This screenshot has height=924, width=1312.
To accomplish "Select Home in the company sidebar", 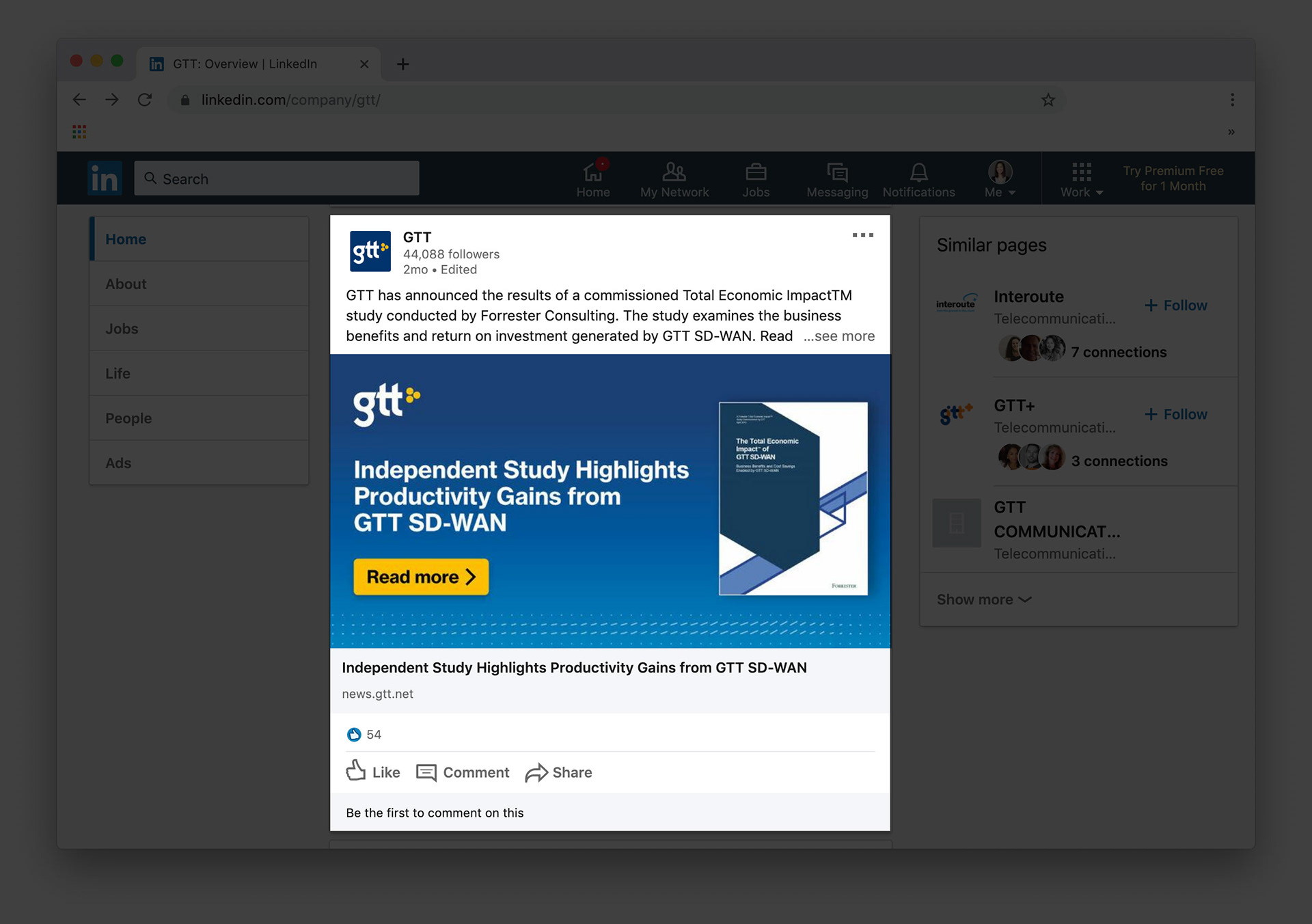I will (x=199, y=239).
